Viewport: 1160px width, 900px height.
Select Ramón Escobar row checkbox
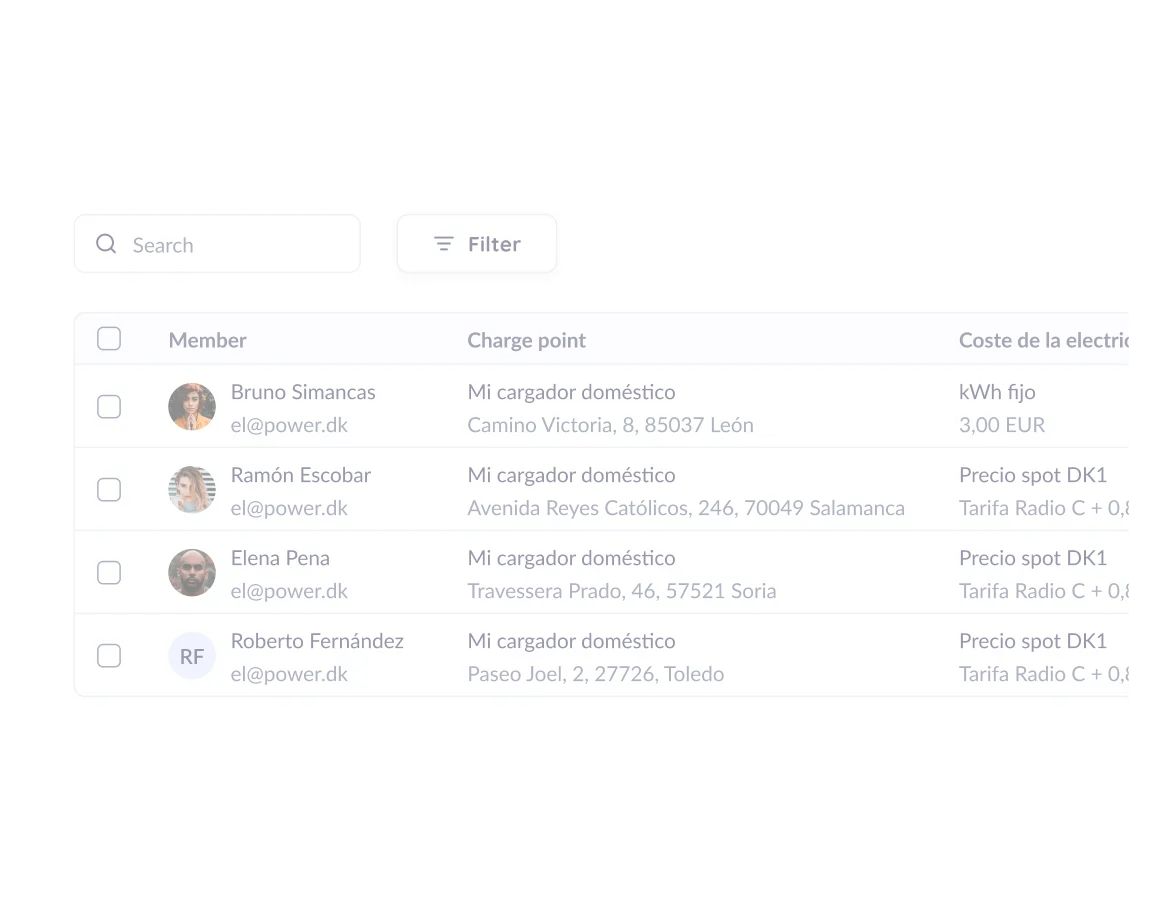[109, 489]
